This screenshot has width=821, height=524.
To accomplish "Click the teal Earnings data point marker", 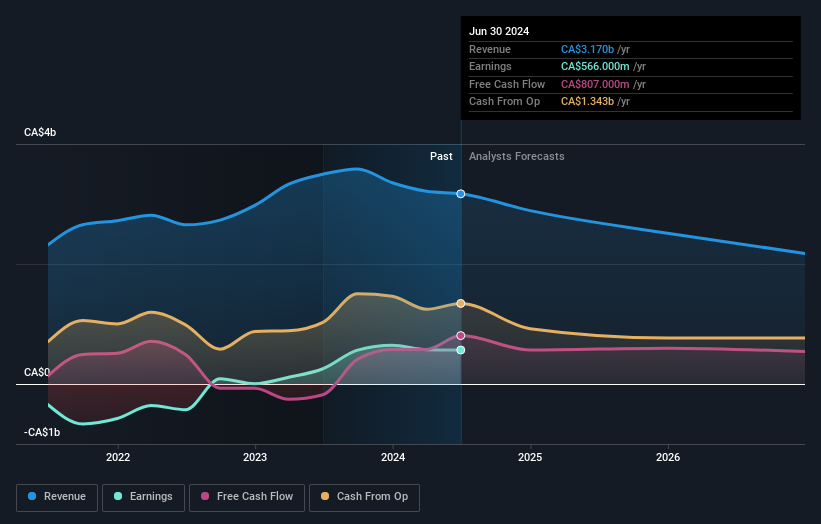I will [461, 350].
